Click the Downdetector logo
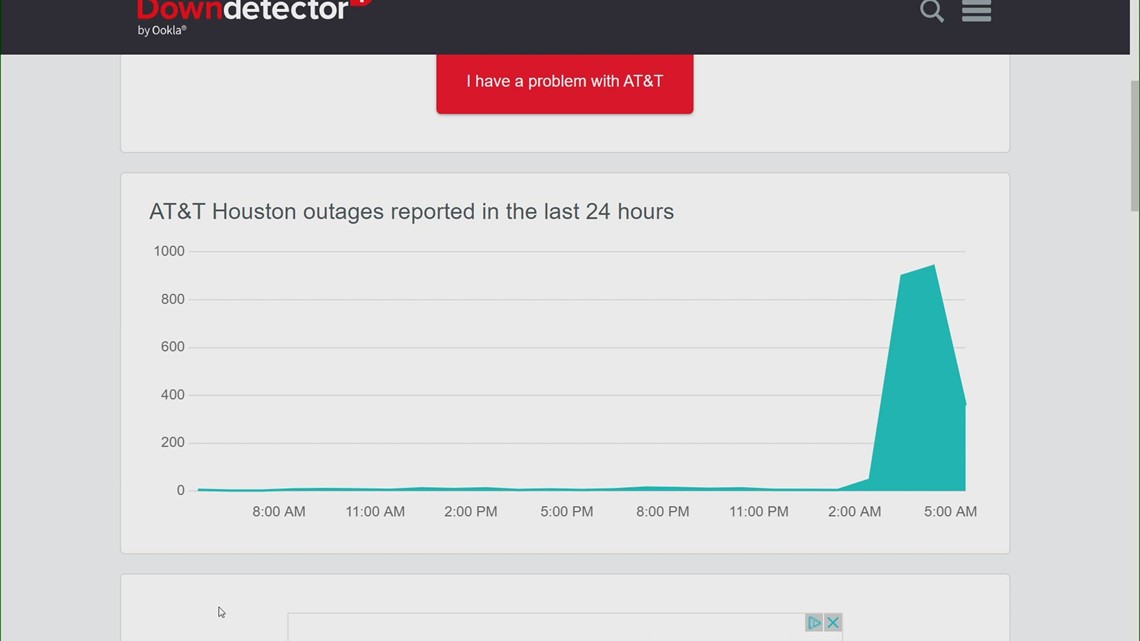This screenshot has height=641, width=1140. coord(254,10)
